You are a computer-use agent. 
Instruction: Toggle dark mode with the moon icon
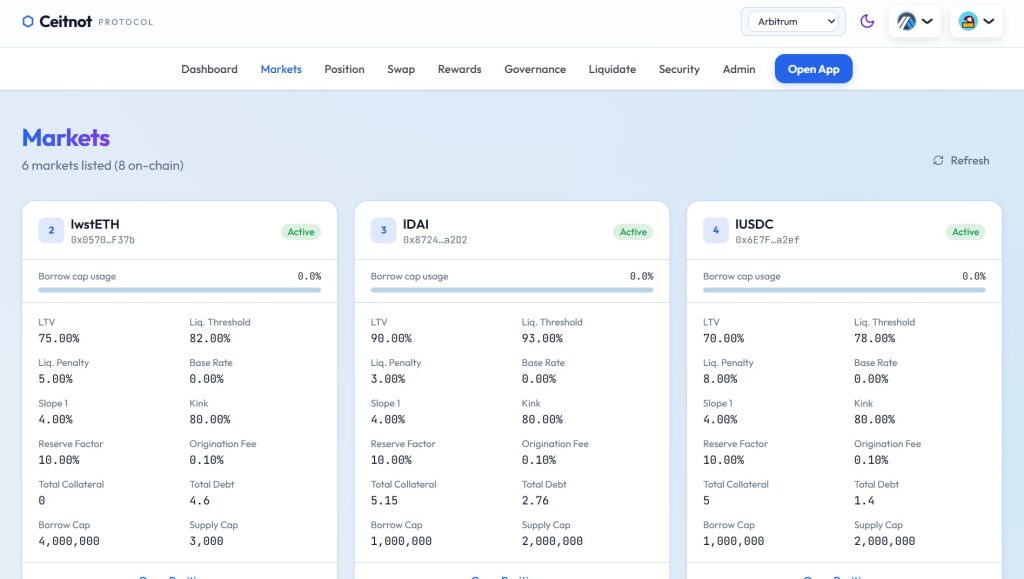[x=867, y=22]
